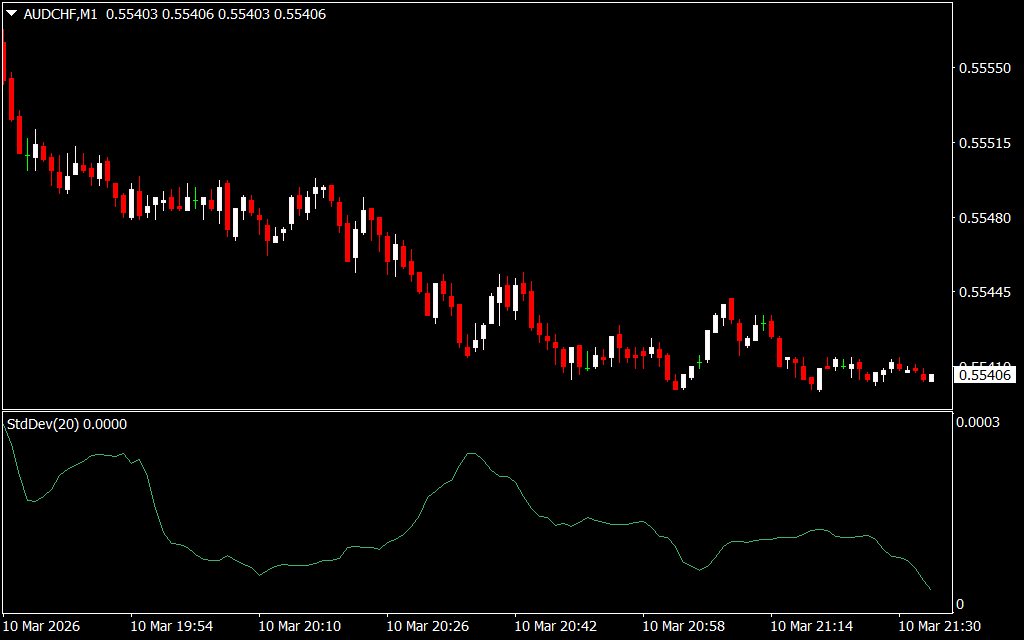Select the last white candle at chart's right edge

[932, 377]
